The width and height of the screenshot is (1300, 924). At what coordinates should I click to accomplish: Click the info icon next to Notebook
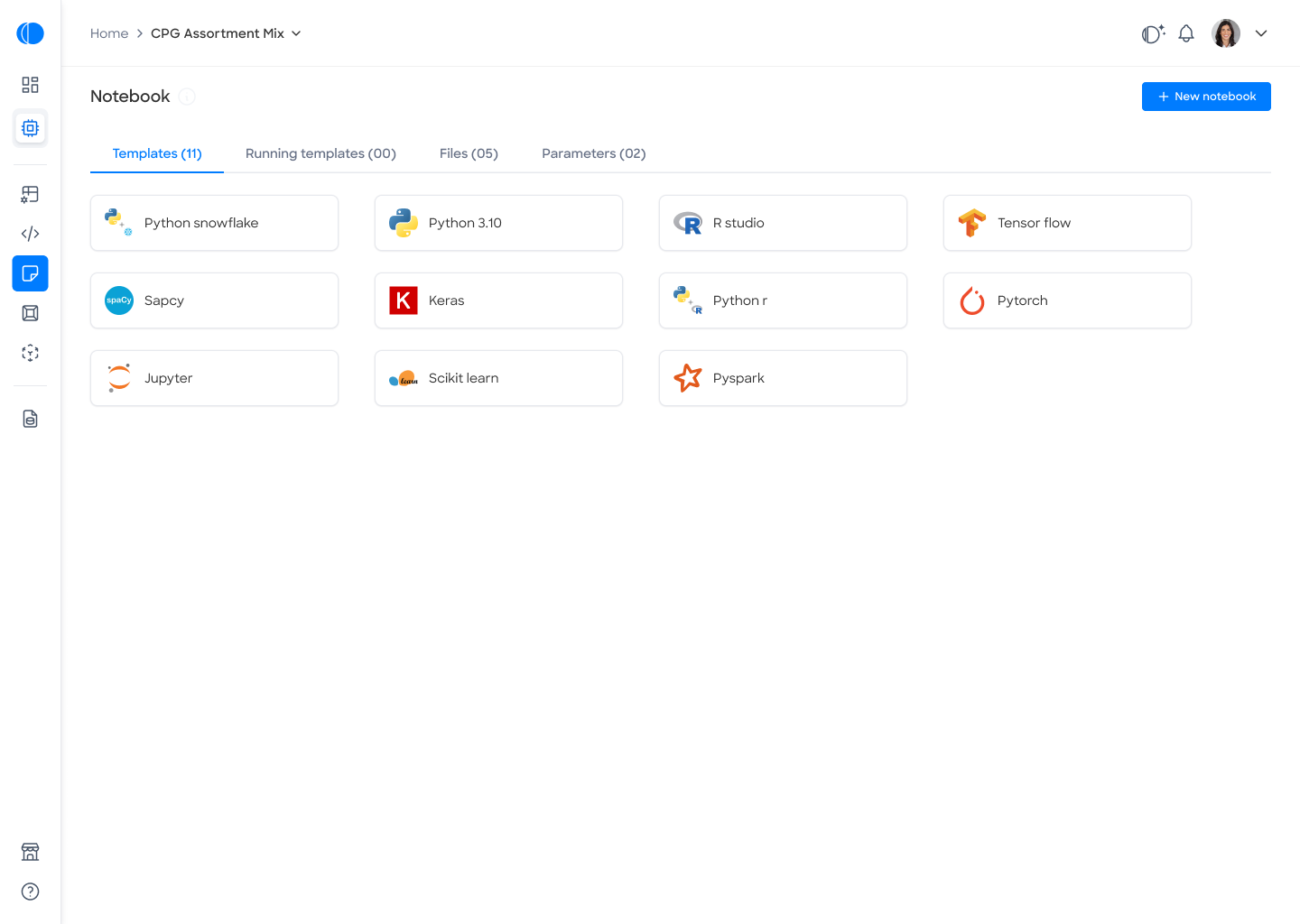[x=187, y=97]
